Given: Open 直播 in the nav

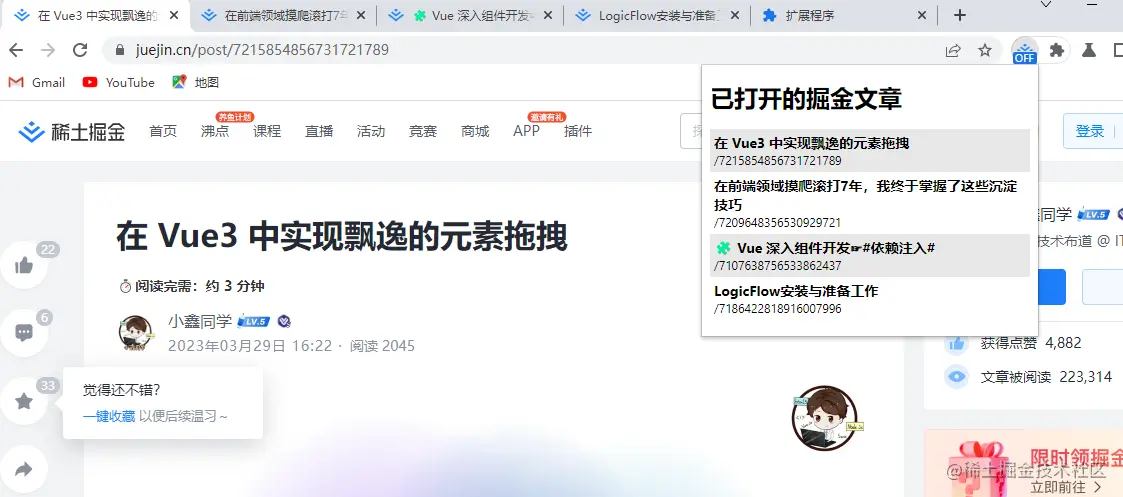Looking at the screenshot, I should [x=319, y=131].
